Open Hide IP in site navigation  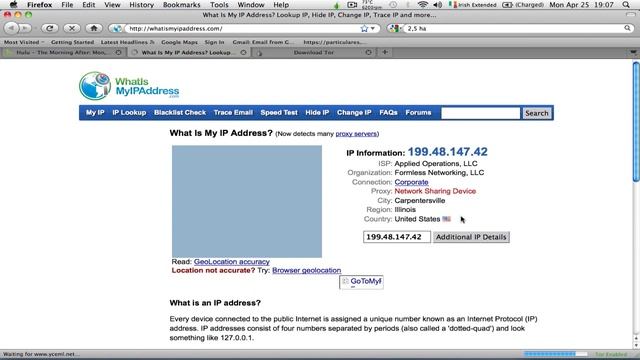pos(317,113)
